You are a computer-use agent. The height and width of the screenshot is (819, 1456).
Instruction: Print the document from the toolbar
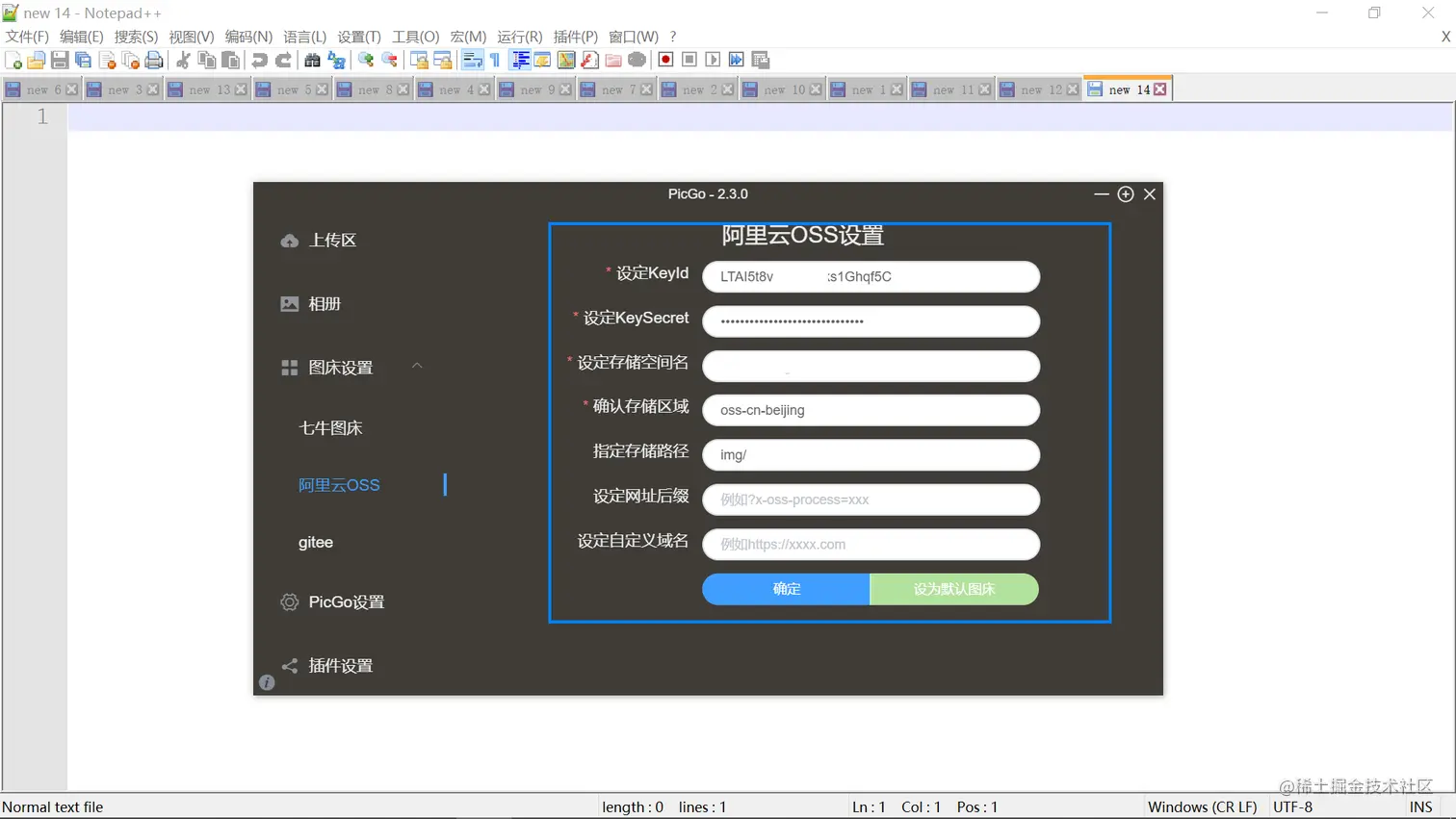click(x=154, y=60)
